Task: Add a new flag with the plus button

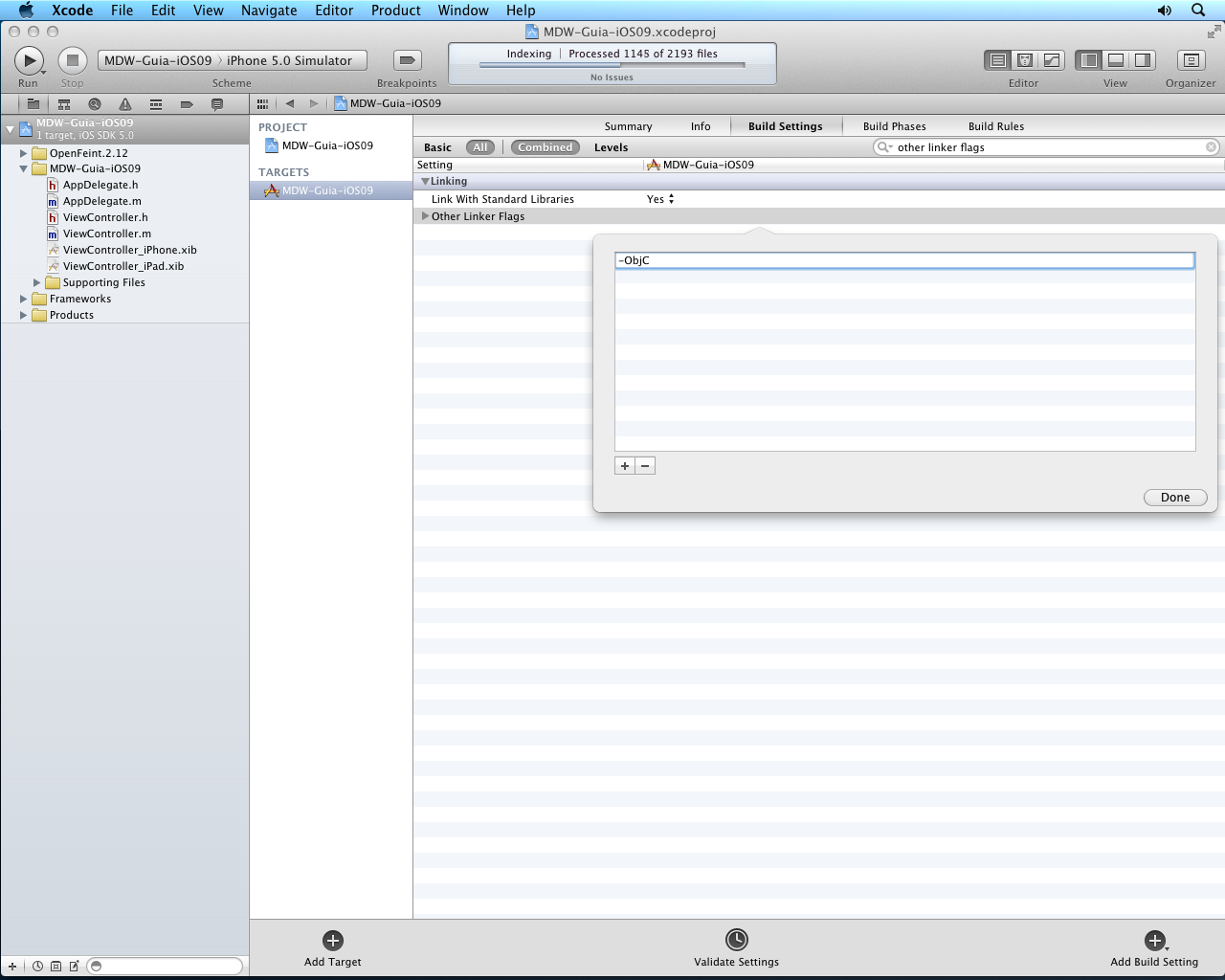Action: click(625, 466)
